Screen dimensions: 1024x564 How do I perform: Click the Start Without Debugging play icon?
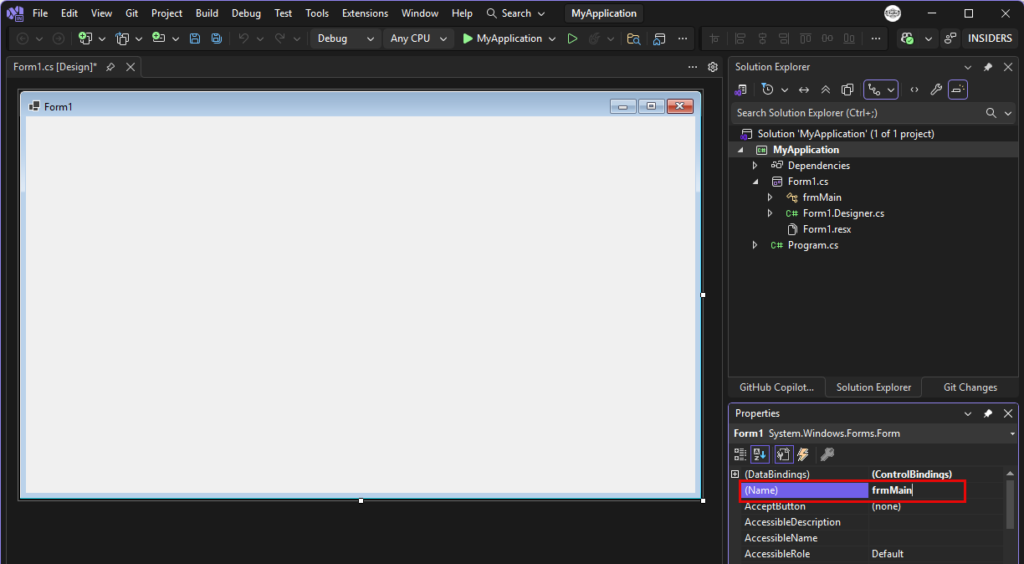click(x=572, y=39)
